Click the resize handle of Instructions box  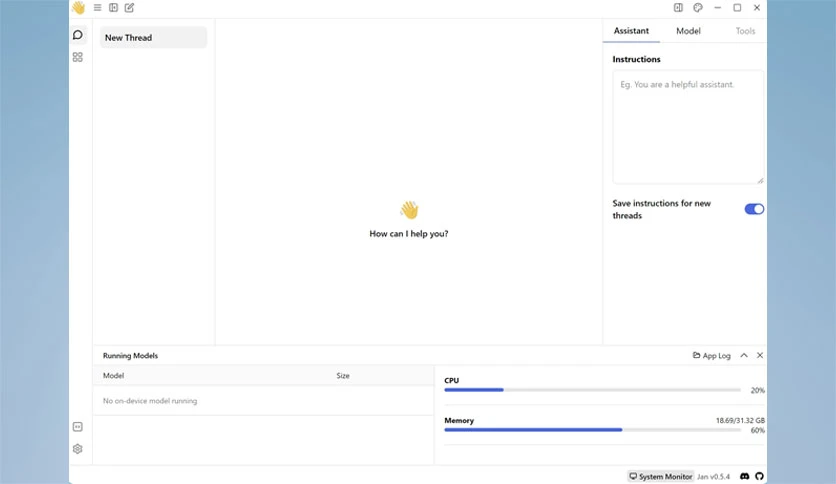(x=760, y=181)
